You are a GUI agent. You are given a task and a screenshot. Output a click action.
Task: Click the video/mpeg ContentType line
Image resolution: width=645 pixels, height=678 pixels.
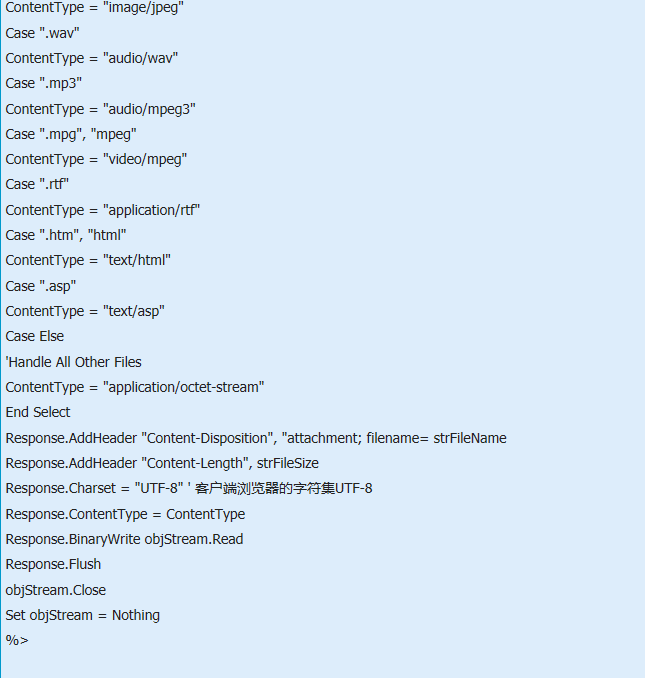[x=96, y=160]
